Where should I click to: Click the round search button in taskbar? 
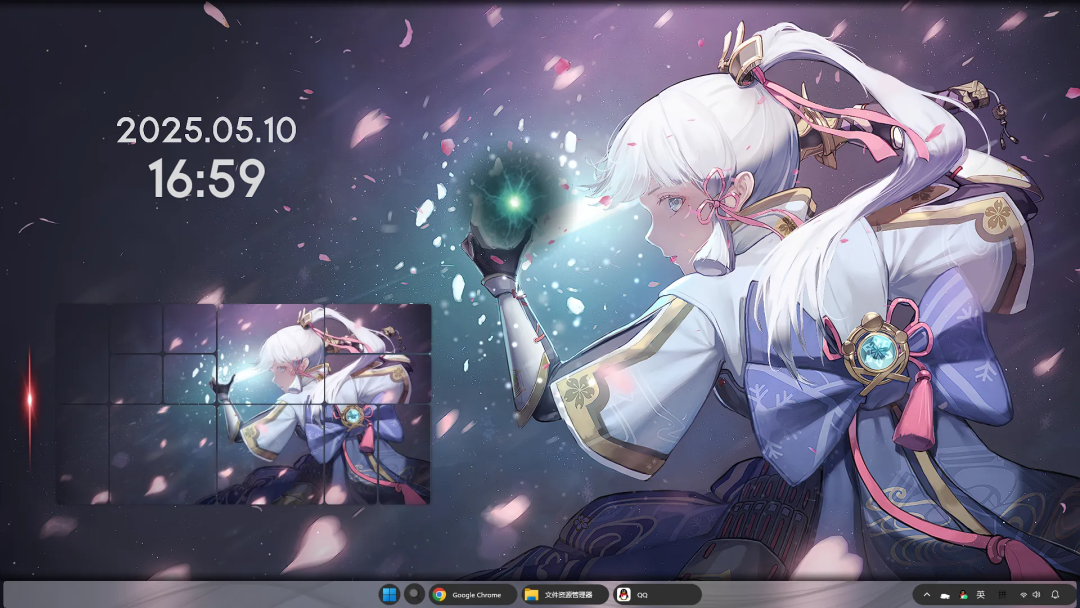pos(413,594)
